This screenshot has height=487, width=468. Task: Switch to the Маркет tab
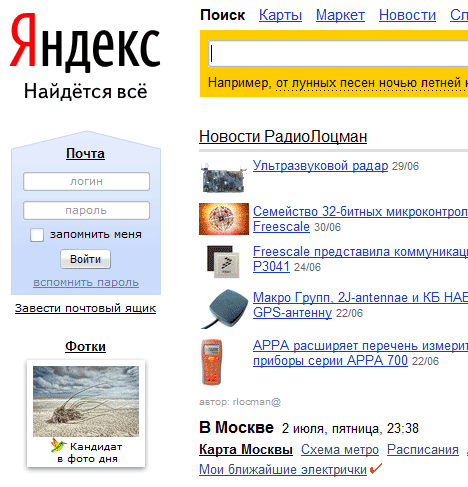[x=340, y=15]
